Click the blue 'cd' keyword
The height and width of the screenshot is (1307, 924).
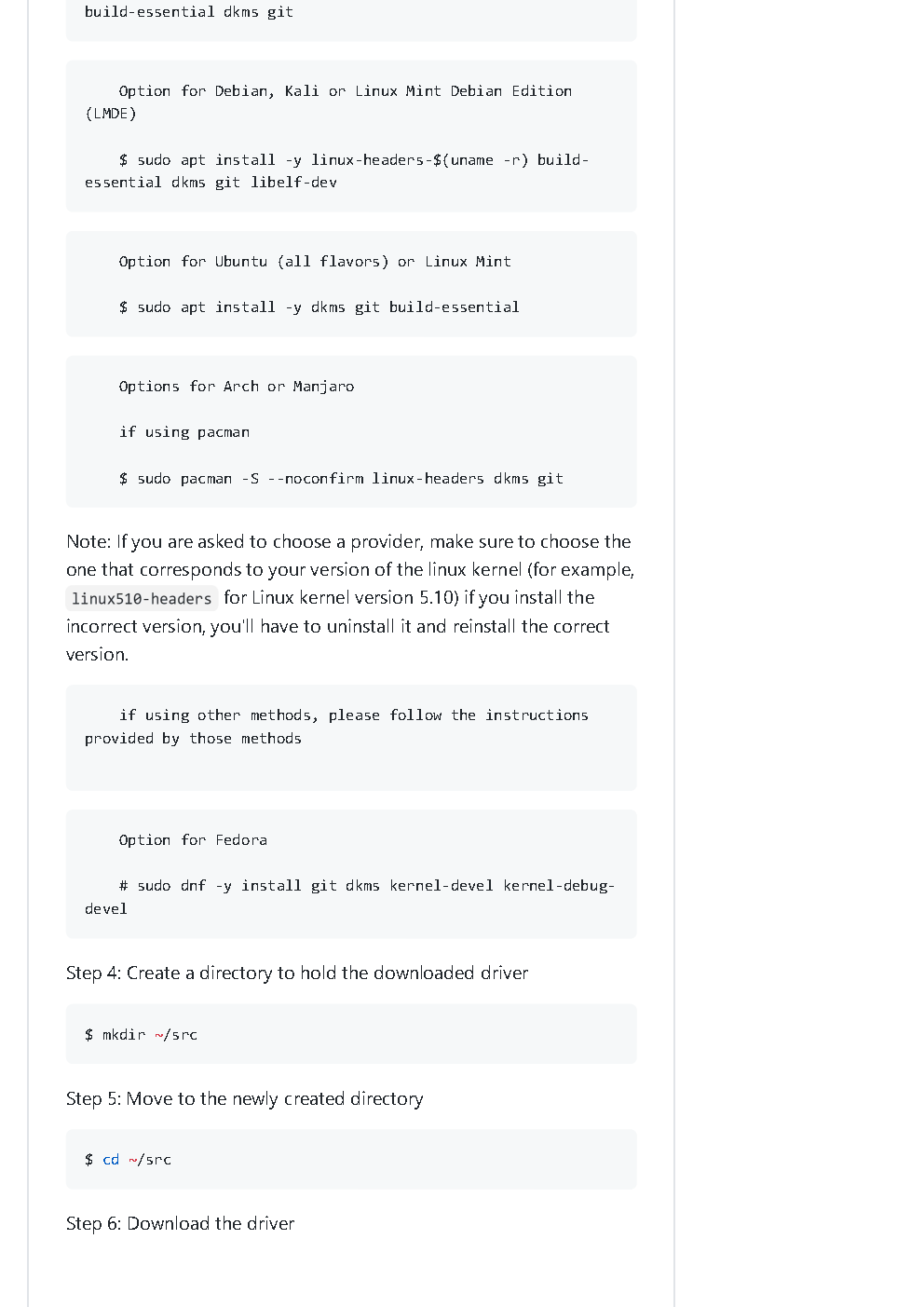(x=111, y=1160)
